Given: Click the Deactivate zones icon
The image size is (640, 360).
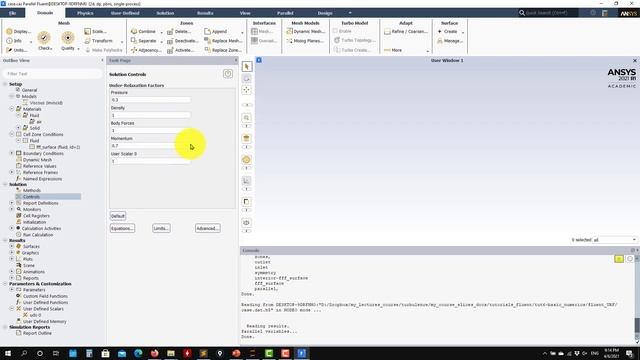Looking at the screenshot, I should (170, 41).
